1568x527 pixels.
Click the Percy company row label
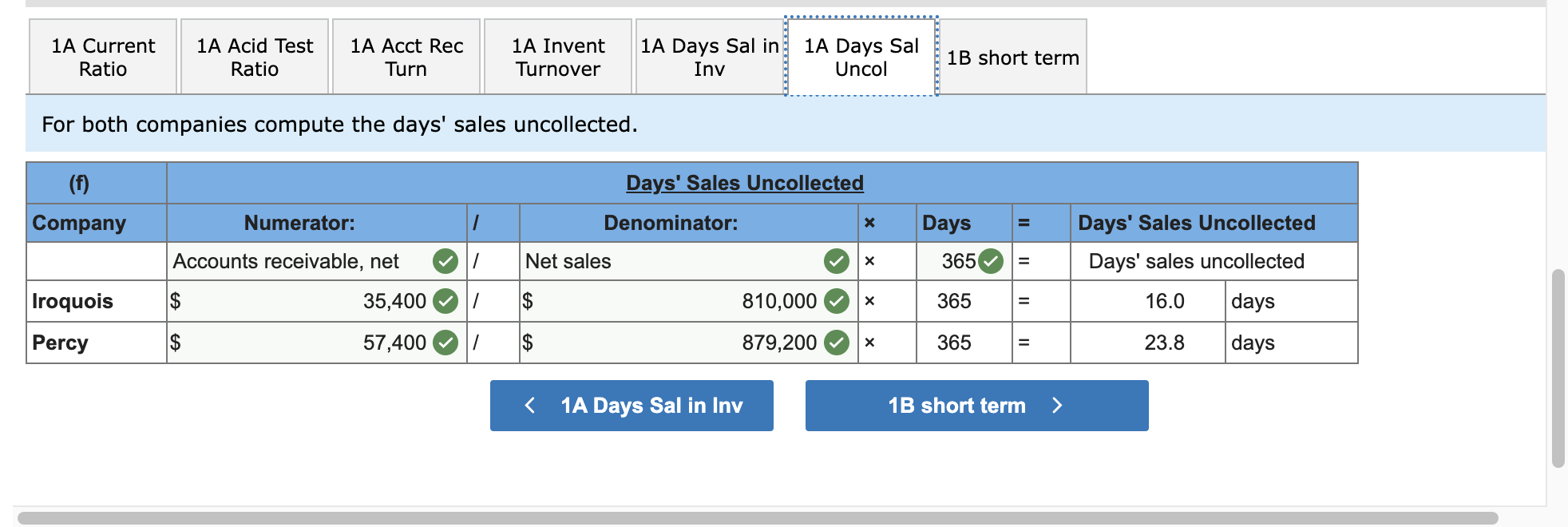60,343
